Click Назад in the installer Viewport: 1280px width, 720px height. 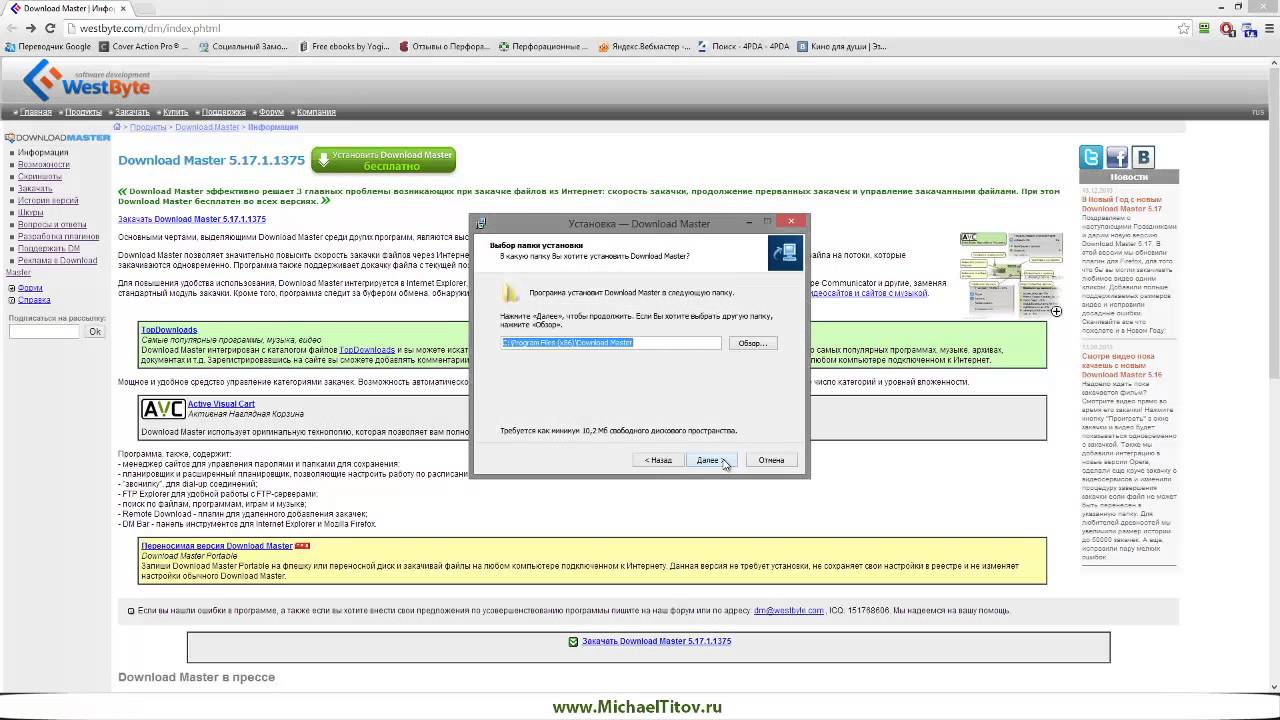(x=658, y=460)
